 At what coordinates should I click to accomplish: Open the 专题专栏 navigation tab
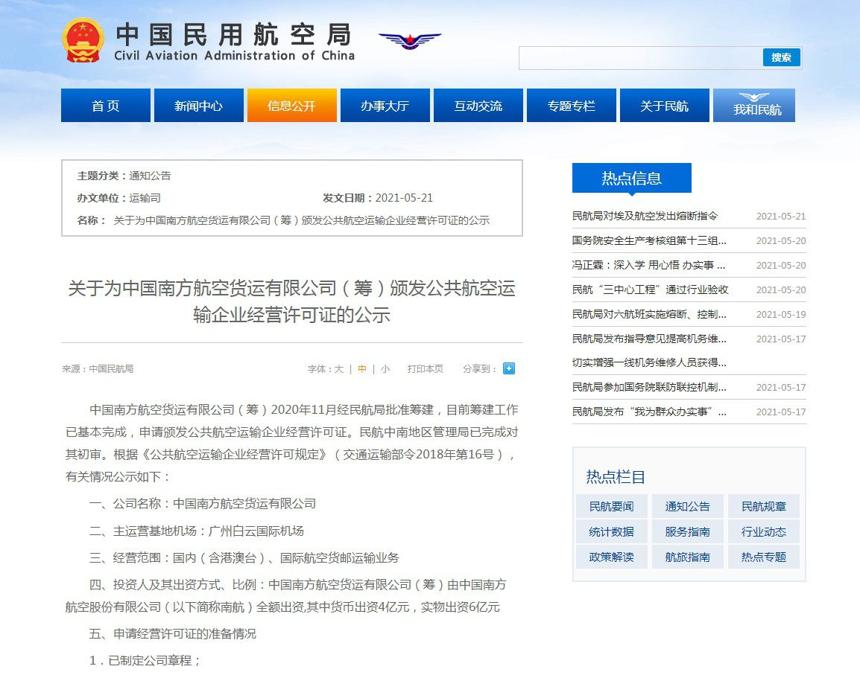(572, 105)
